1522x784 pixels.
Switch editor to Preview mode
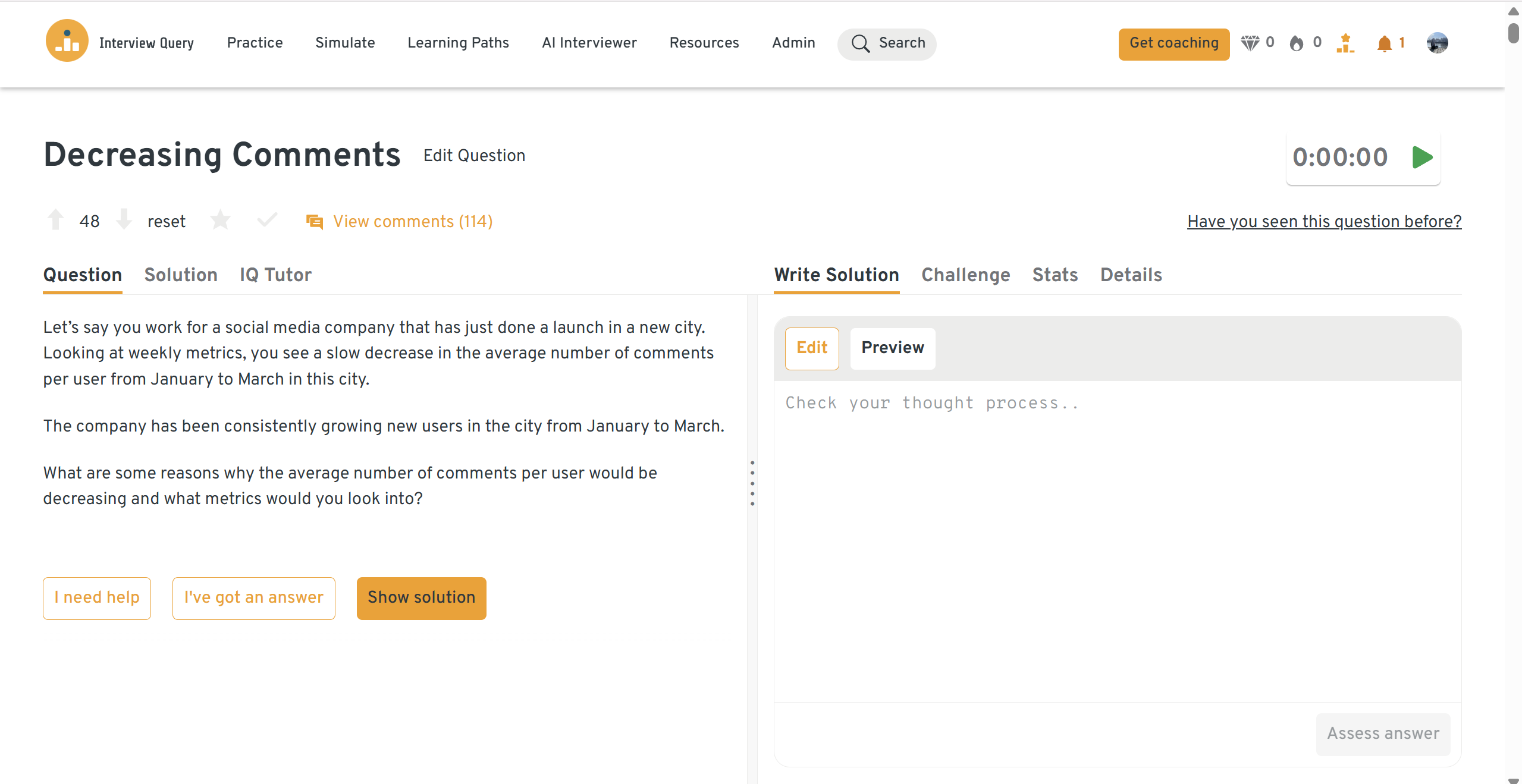(x=892, y=348)
